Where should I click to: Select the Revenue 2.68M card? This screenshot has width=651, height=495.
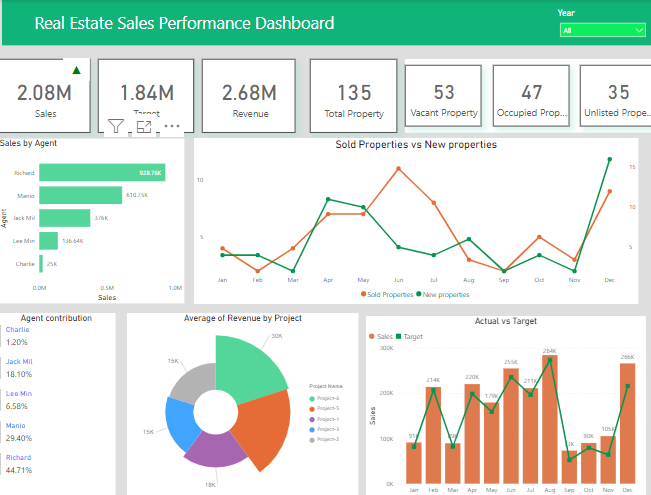[x=249, y=95]
